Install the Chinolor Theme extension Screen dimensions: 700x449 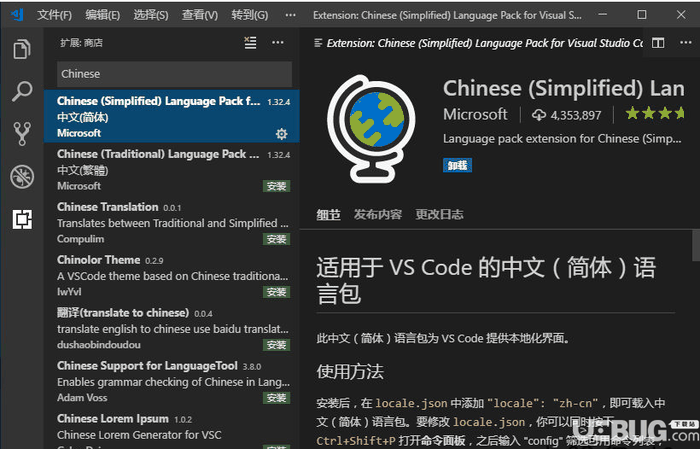point(276,292)
